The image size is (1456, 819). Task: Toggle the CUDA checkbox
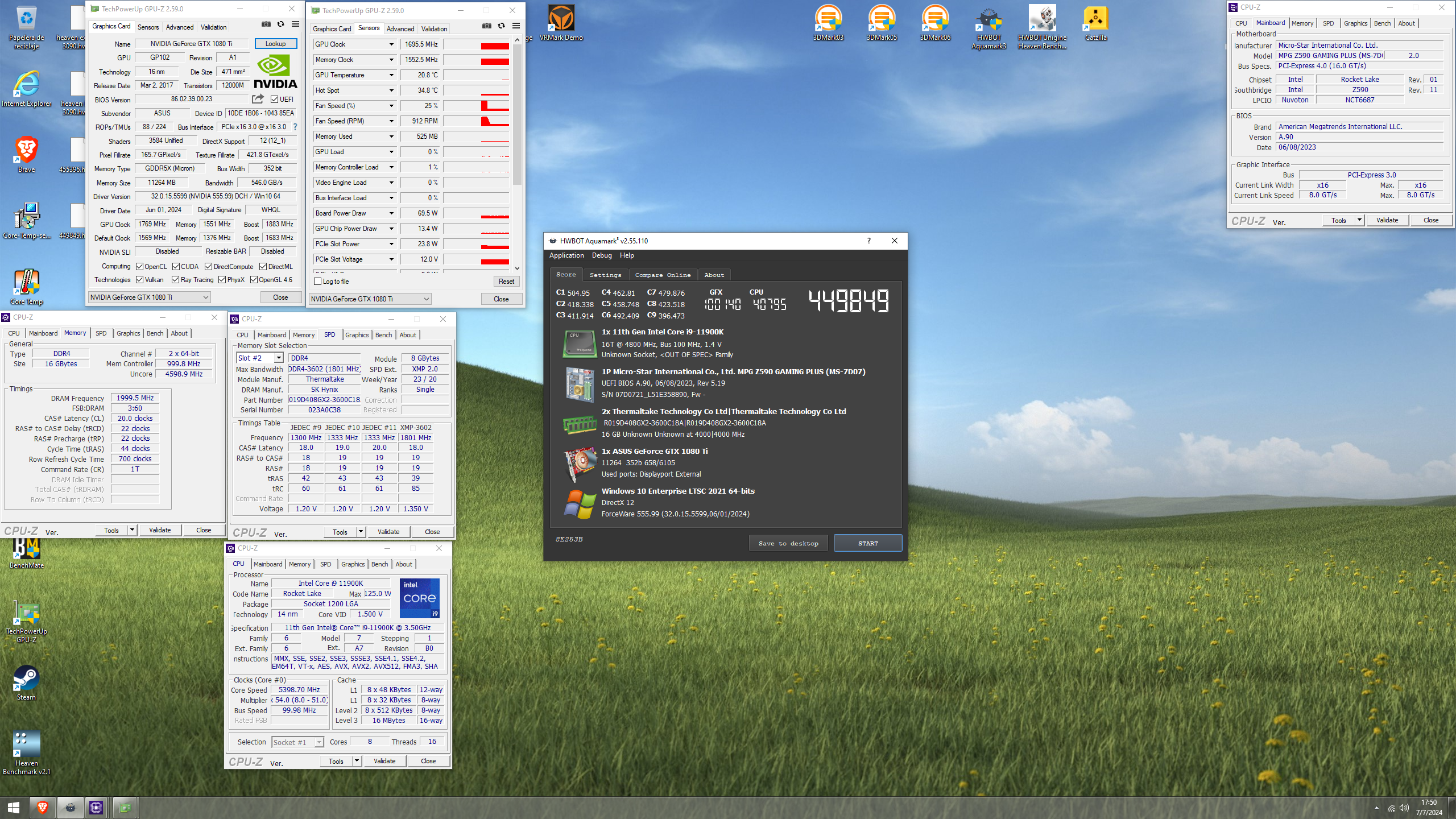176,267
